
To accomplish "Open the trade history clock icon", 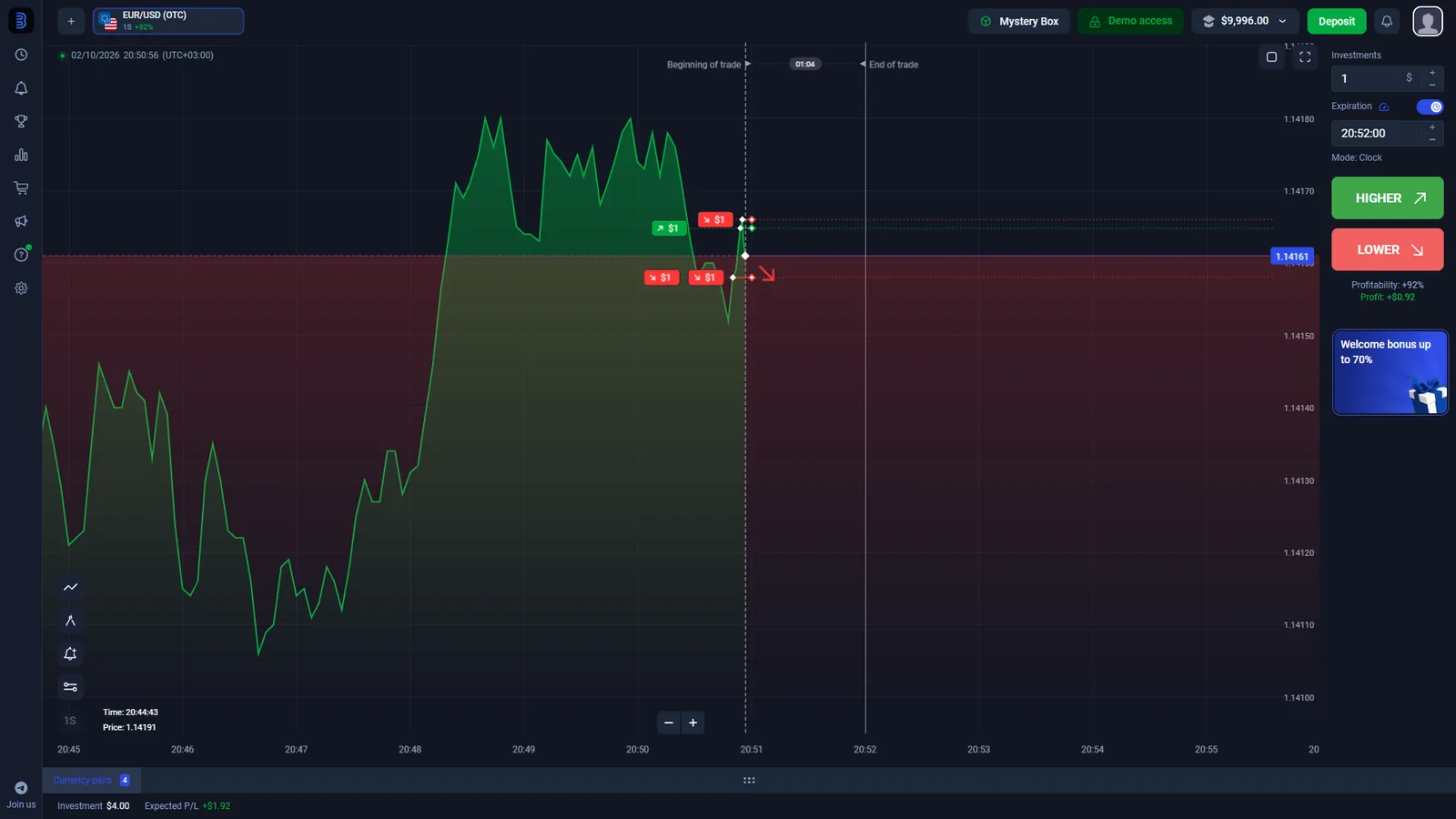I will (x=21, y=55).
